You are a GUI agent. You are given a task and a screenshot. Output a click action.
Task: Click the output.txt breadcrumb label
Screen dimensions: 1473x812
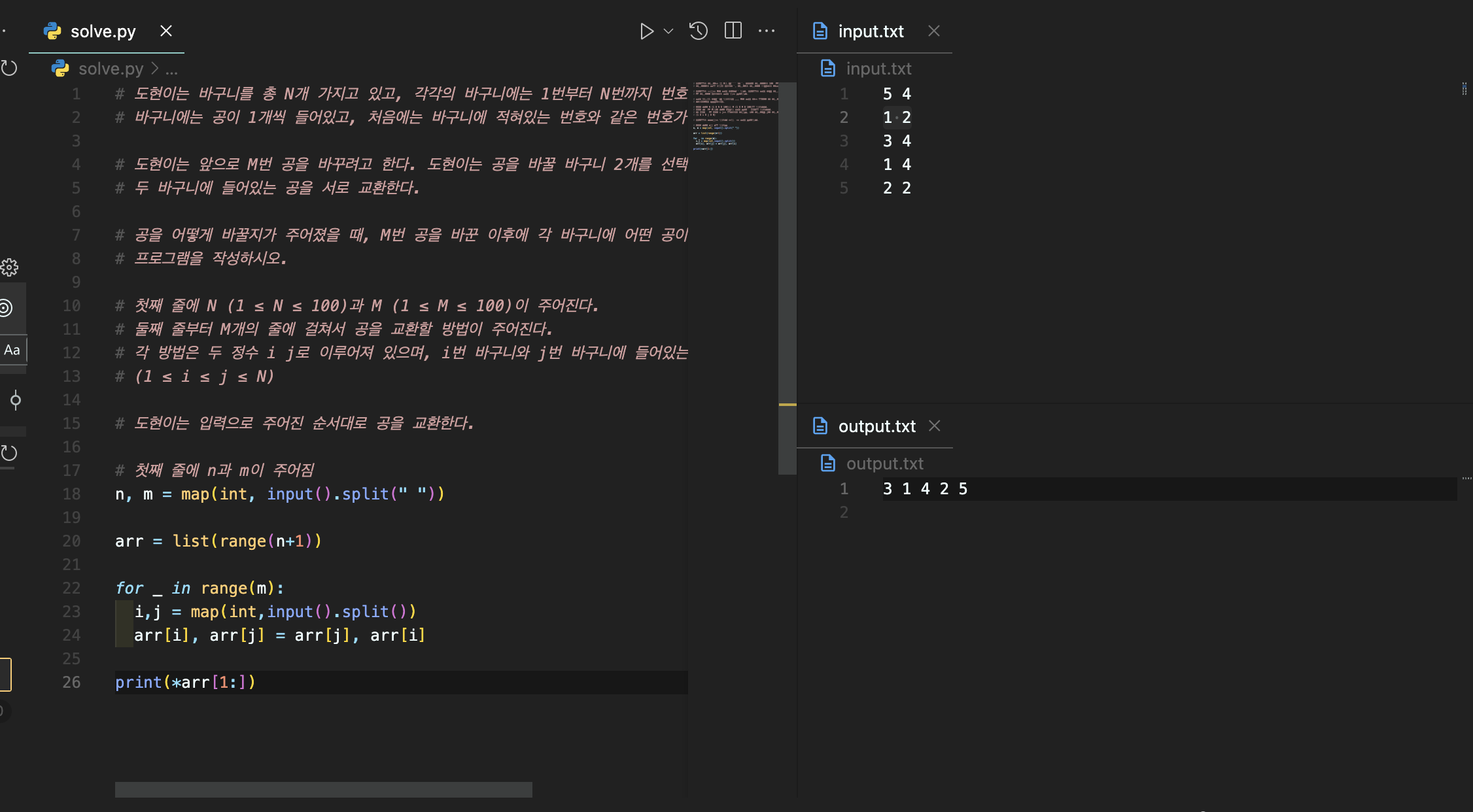(x=884, y=464)
